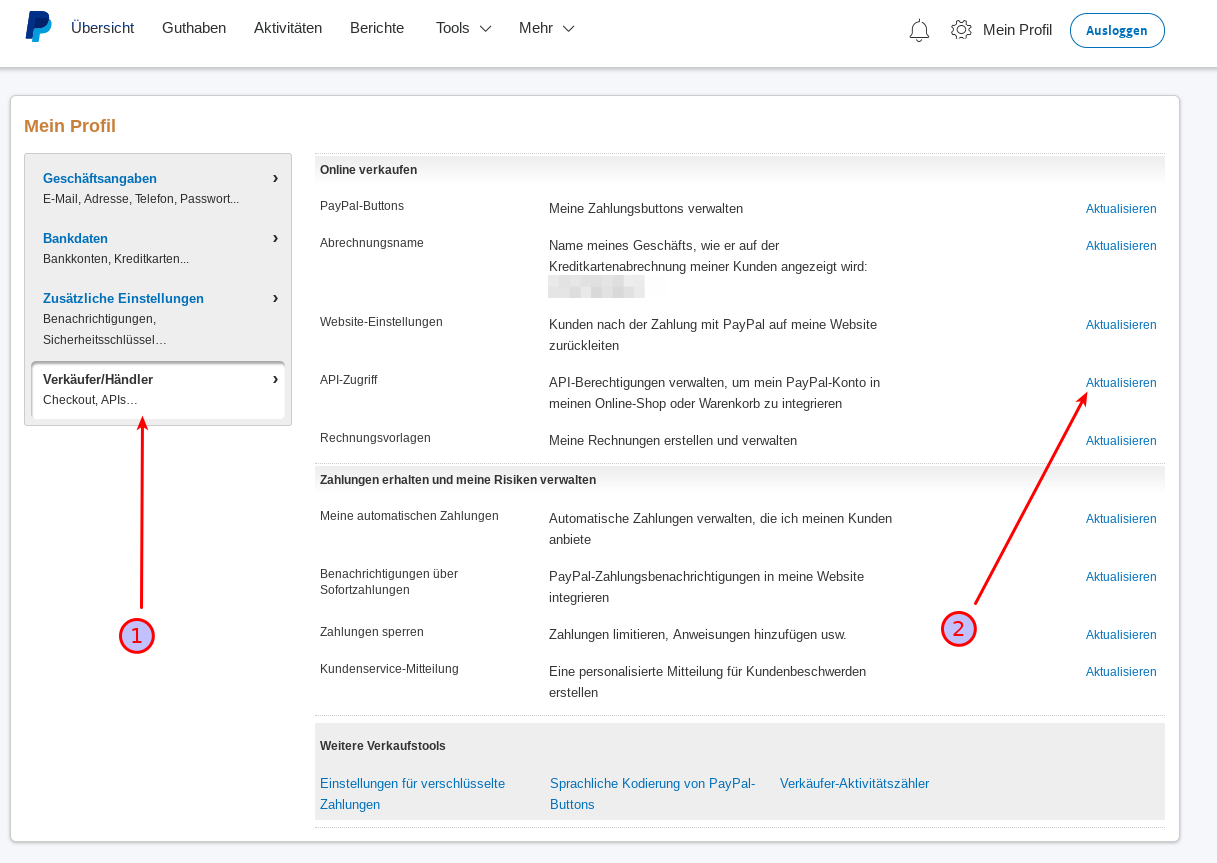The height and width of the screenshot is (863, 1217).
Task: Click the chevron next to Geschäftsangaben
Action: point(275,178)
